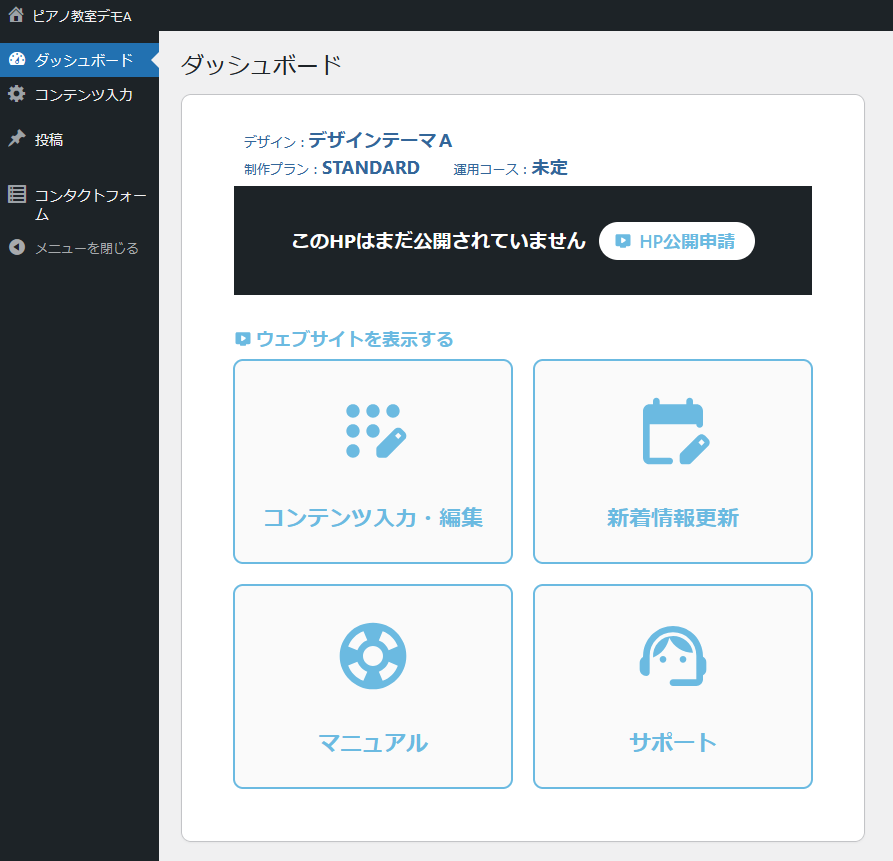The width and height of the screenshot is (893, 861).
Task: Open コンタクトフォーム text in the sidebar
Action: 90,204
